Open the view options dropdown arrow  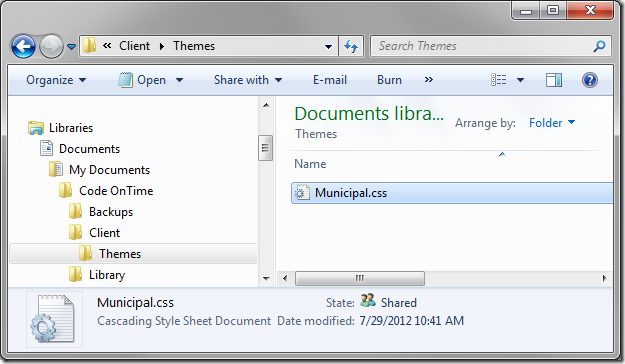pos(520,80)
